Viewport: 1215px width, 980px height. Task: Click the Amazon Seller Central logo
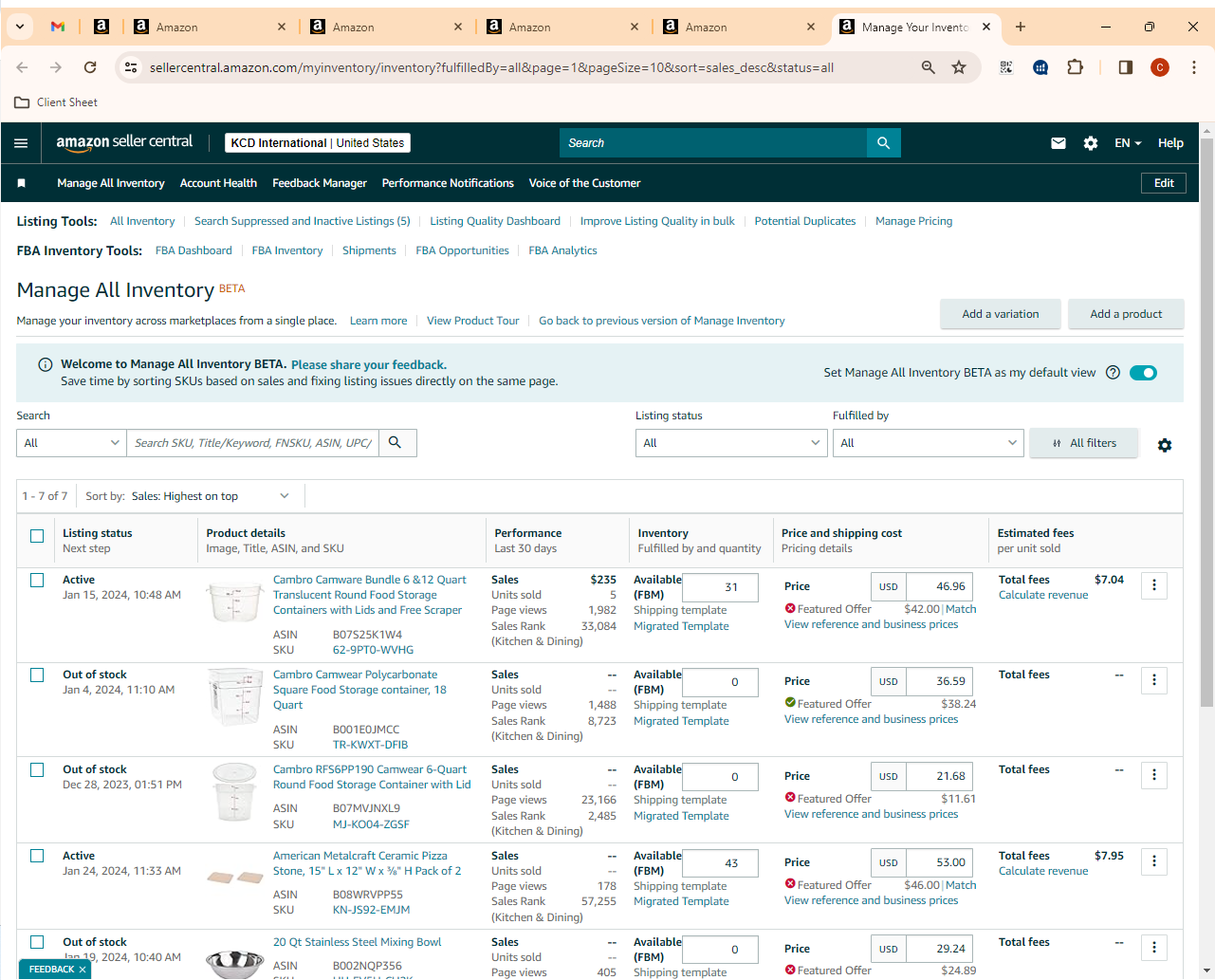point(124,142)
